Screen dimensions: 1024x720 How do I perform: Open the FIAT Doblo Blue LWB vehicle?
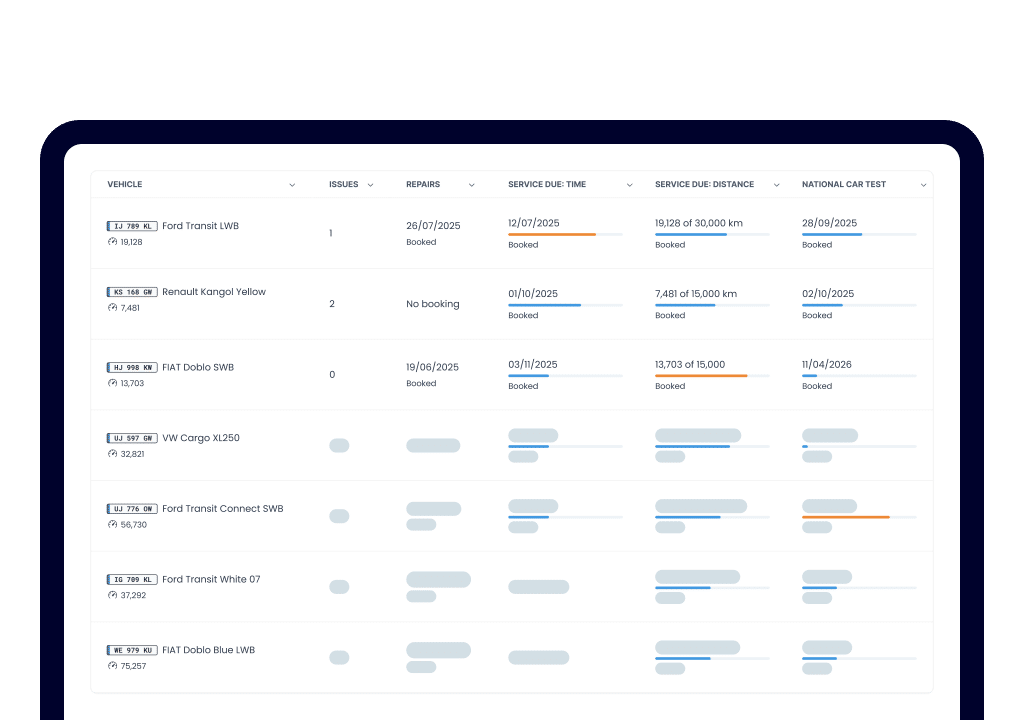[208, 650]
